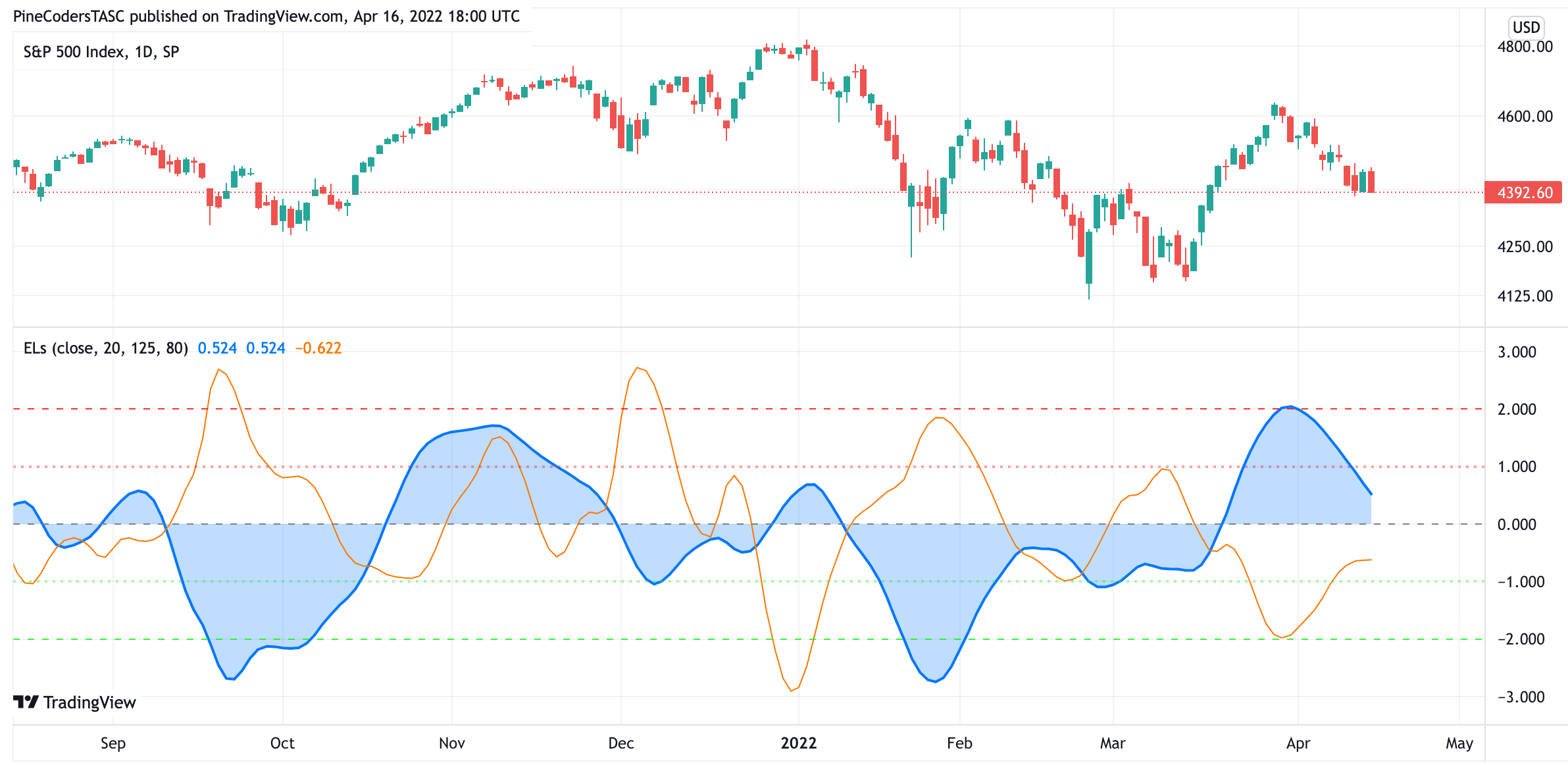The image size is (1568, 765).
Task: Click the Mar label on time axis
Action: tap(1113, 743)
